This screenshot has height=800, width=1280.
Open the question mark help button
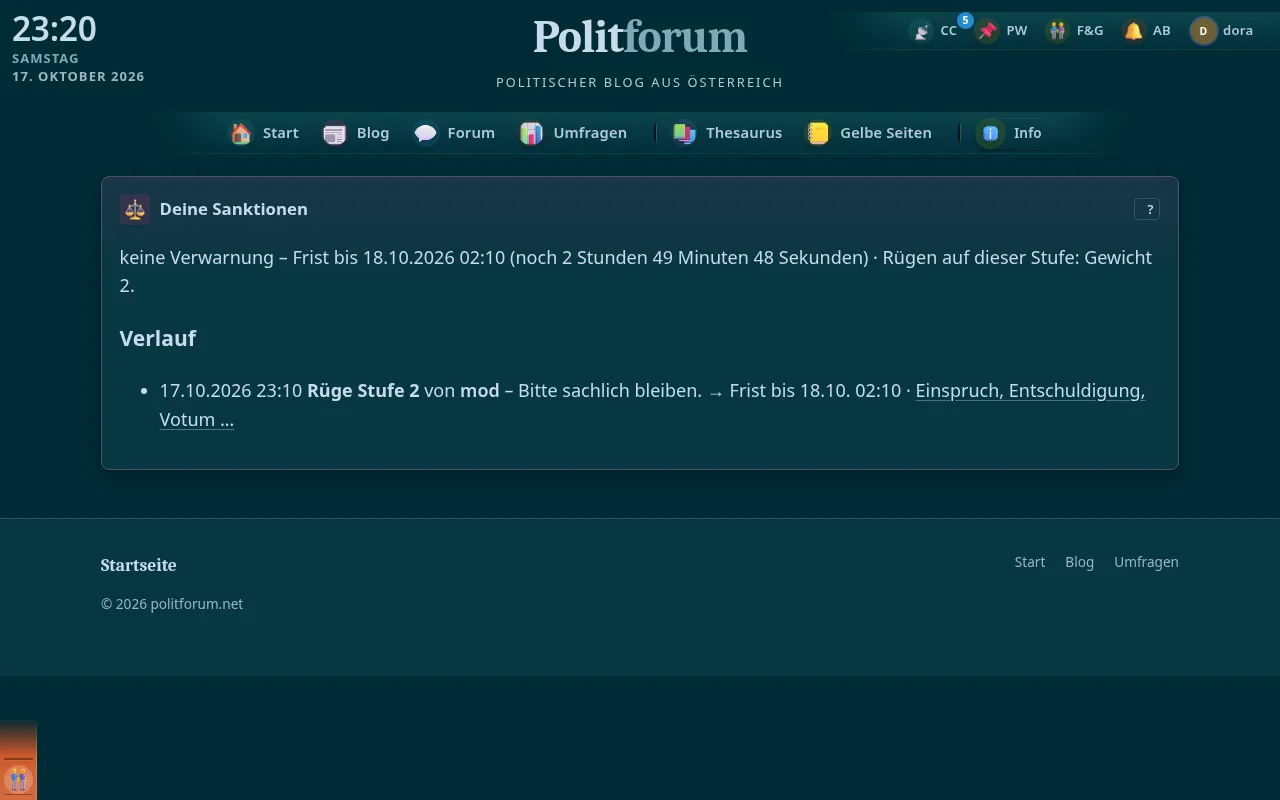1147,209
